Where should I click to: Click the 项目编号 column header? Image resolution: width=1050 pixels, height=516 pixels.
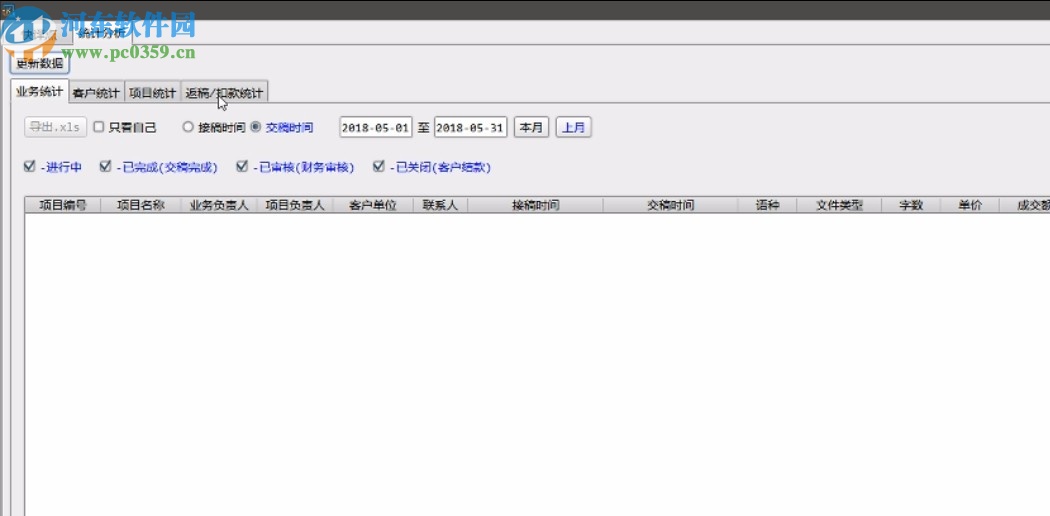pyautogui.click(x=63, y=205)
